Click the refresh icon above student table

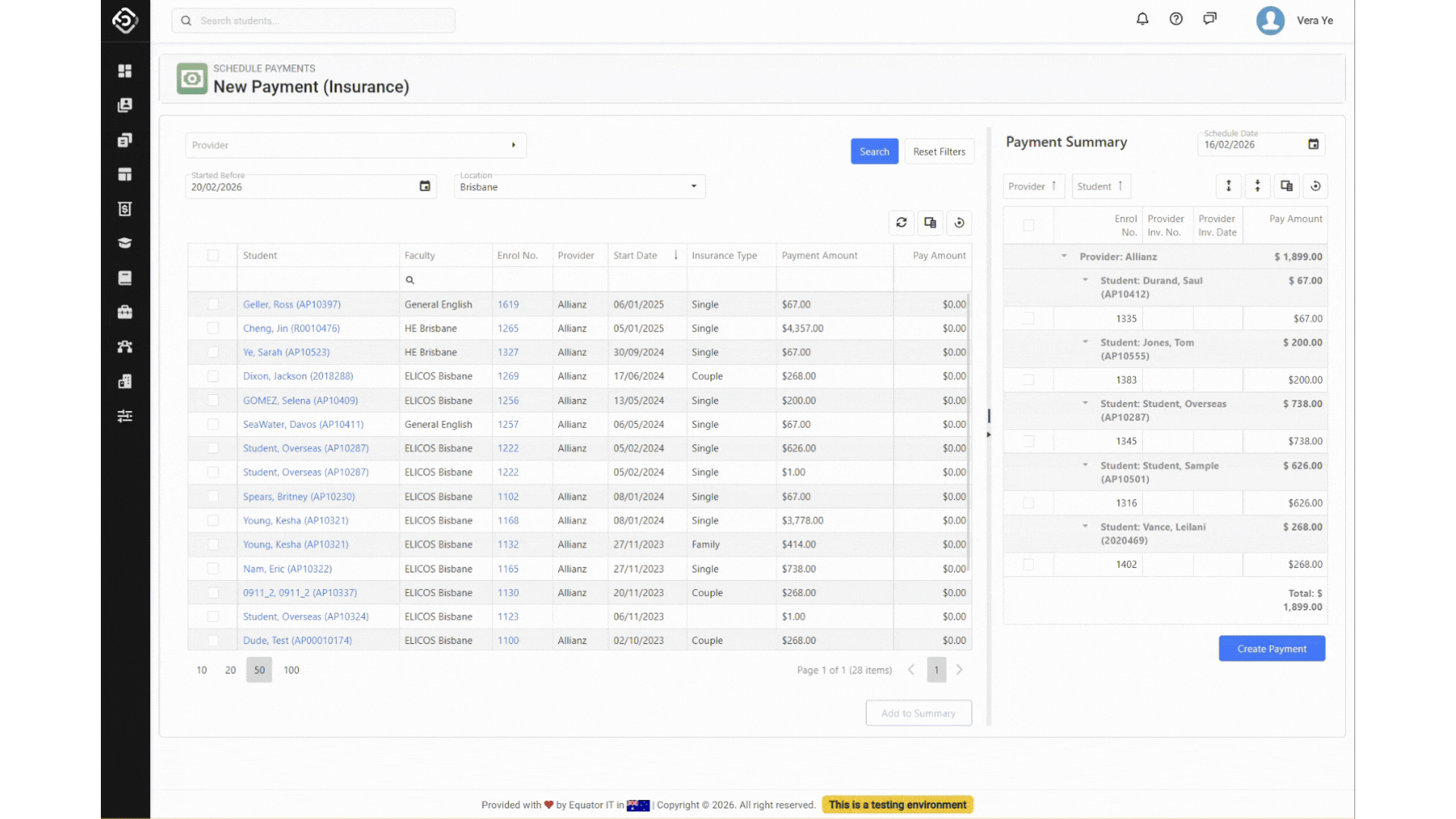[x=901, y=223]
